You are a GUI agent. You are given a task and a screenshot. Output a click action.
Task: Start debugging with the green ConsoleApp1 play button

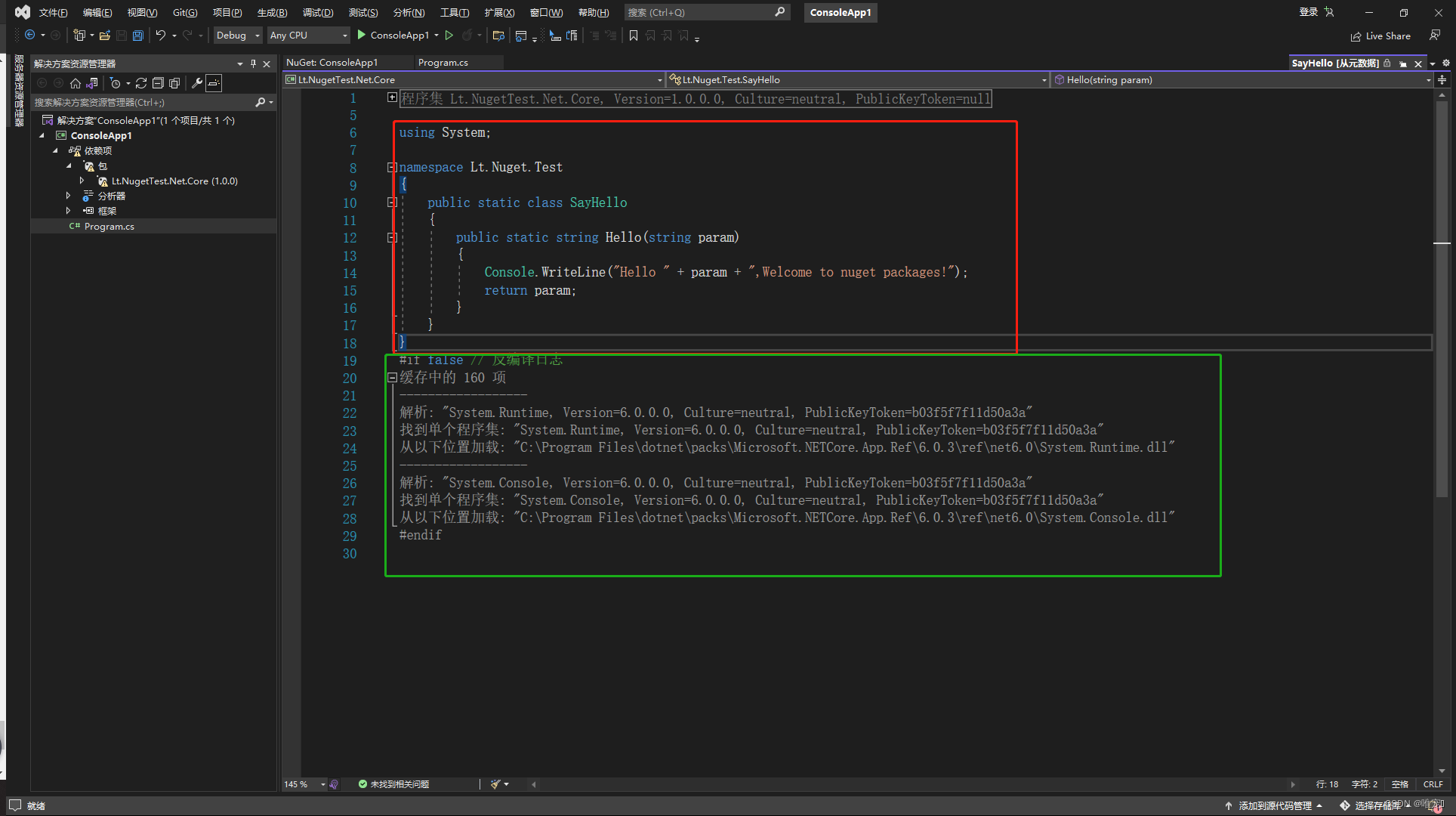362,36
